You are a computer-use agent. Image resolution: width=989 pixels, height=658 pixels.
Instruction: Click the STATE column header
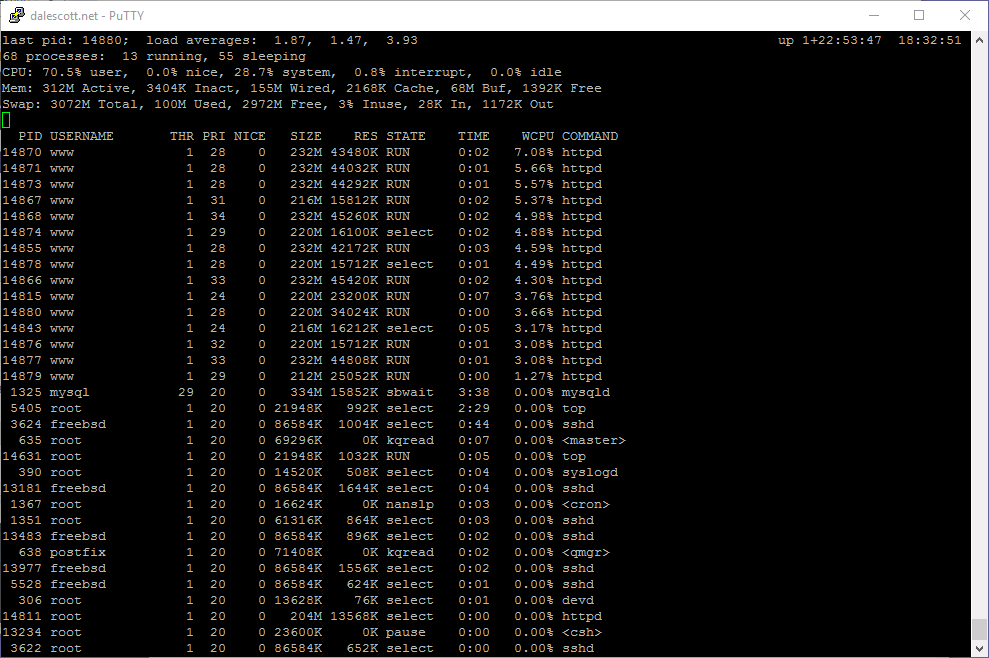click(406, 136)
